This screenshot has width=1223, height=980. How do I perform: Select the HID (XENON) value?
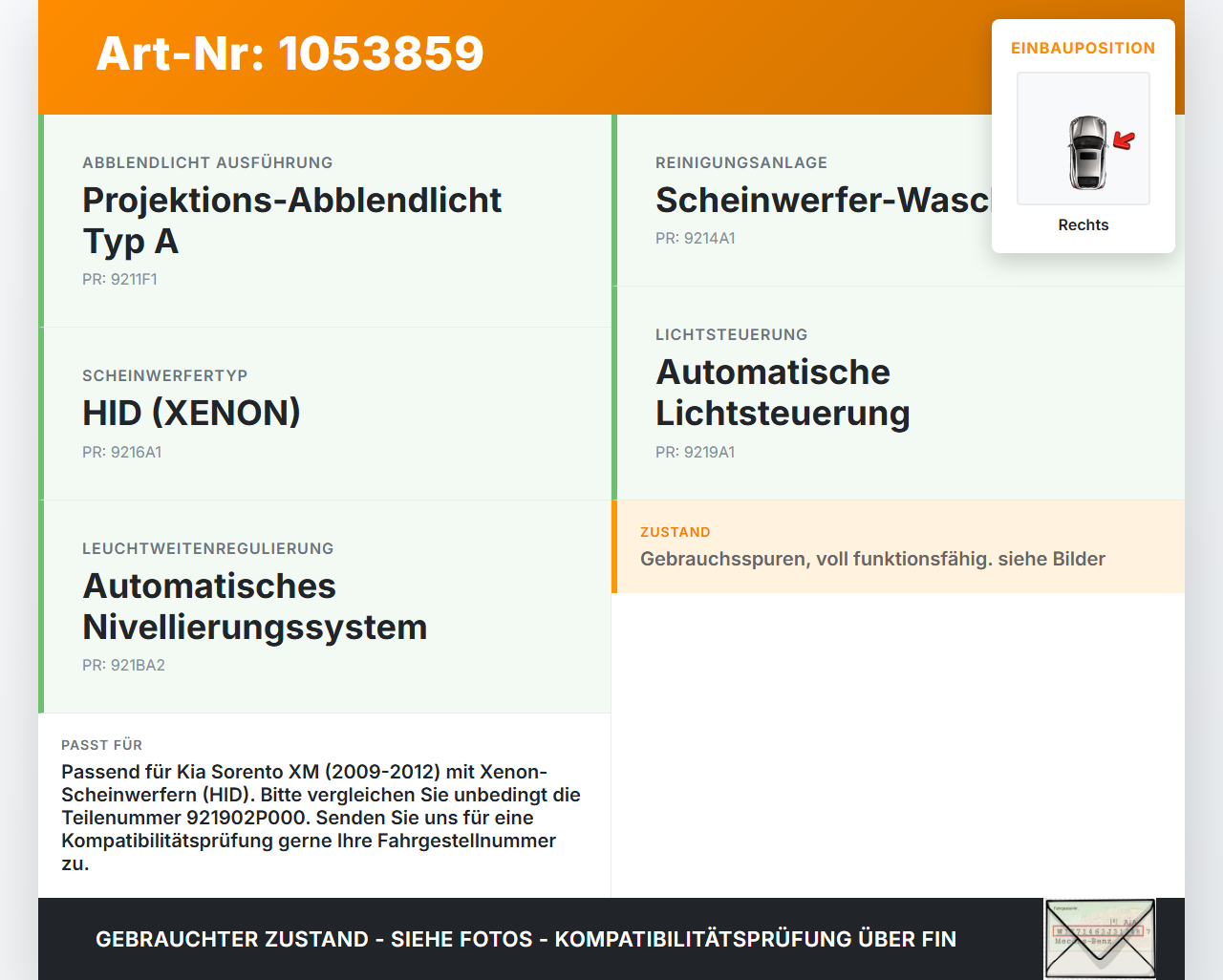coord(191,413)
